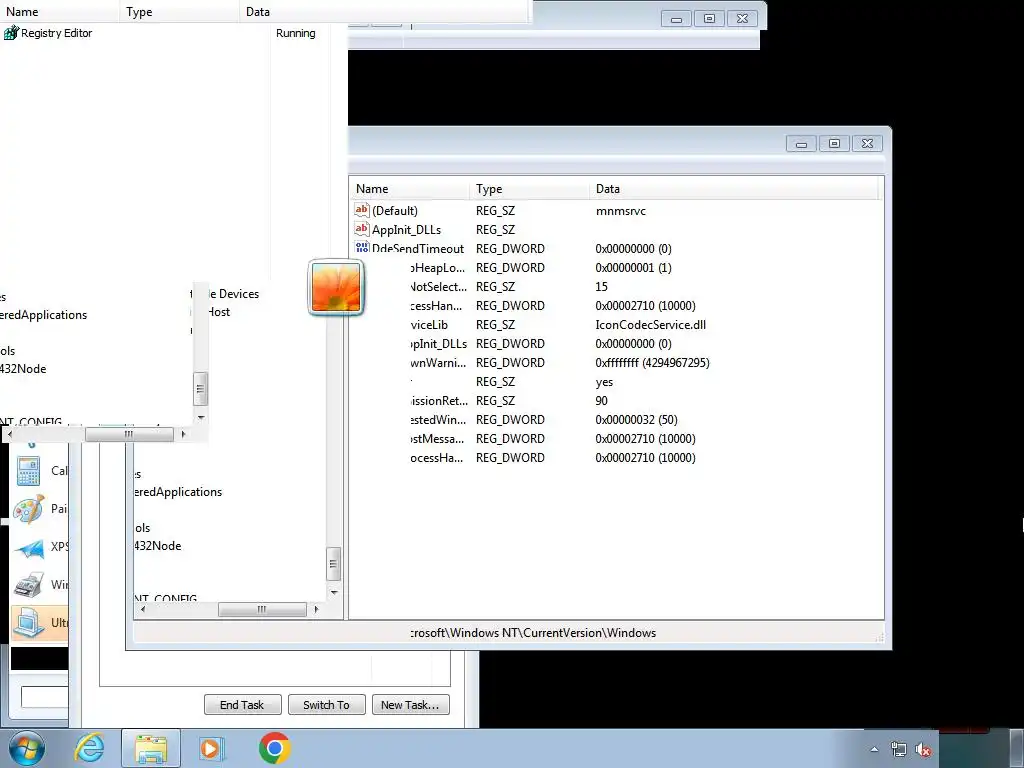Click the mnmsrvc data value

[620, 210]
